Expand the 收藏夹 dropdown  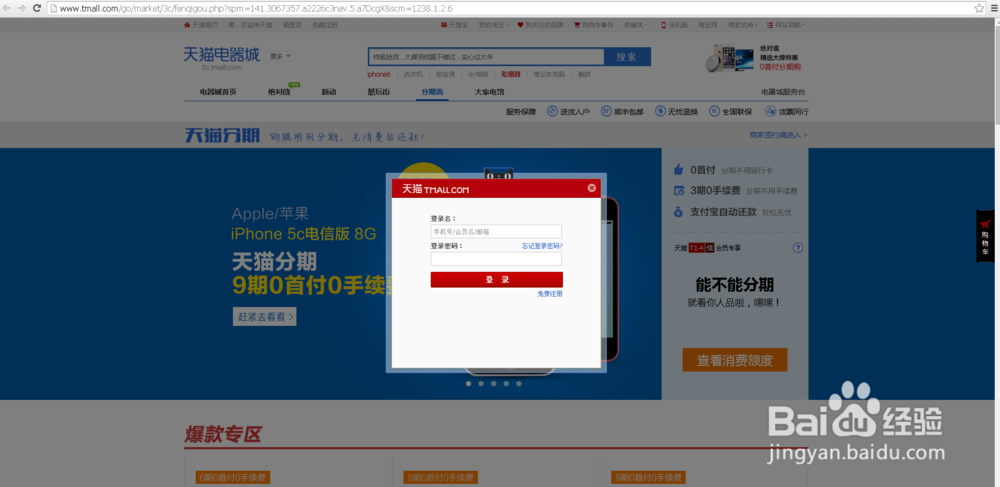(635, 25)
